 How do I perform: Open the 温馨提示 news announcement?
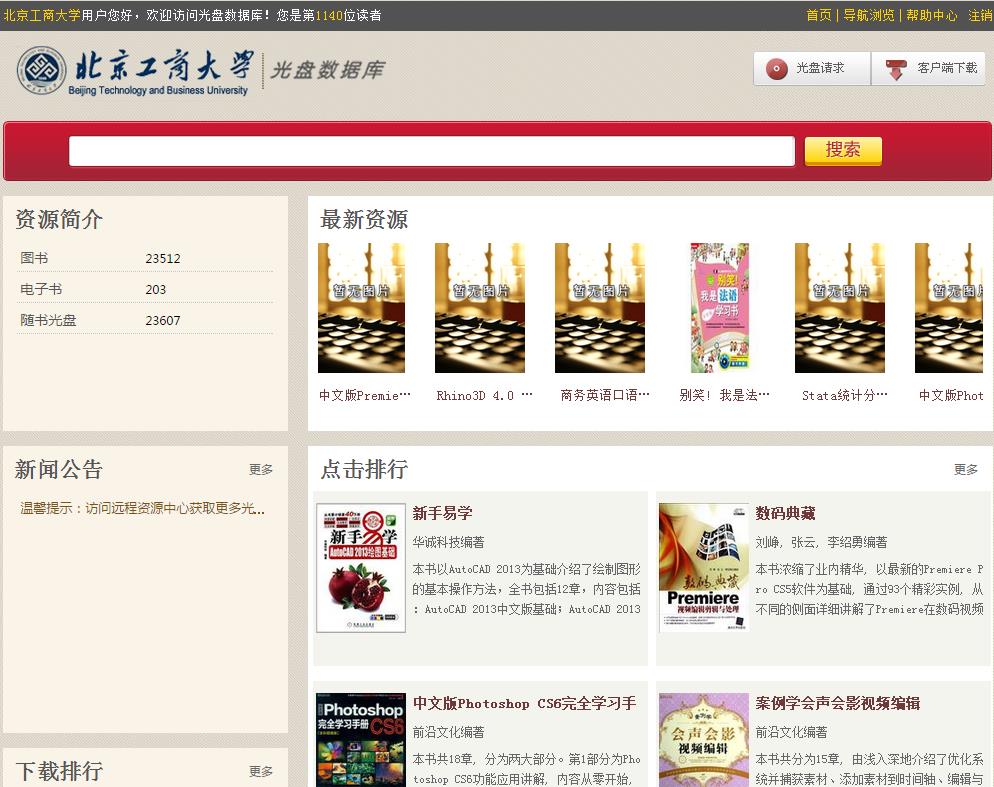pos(143,508)
